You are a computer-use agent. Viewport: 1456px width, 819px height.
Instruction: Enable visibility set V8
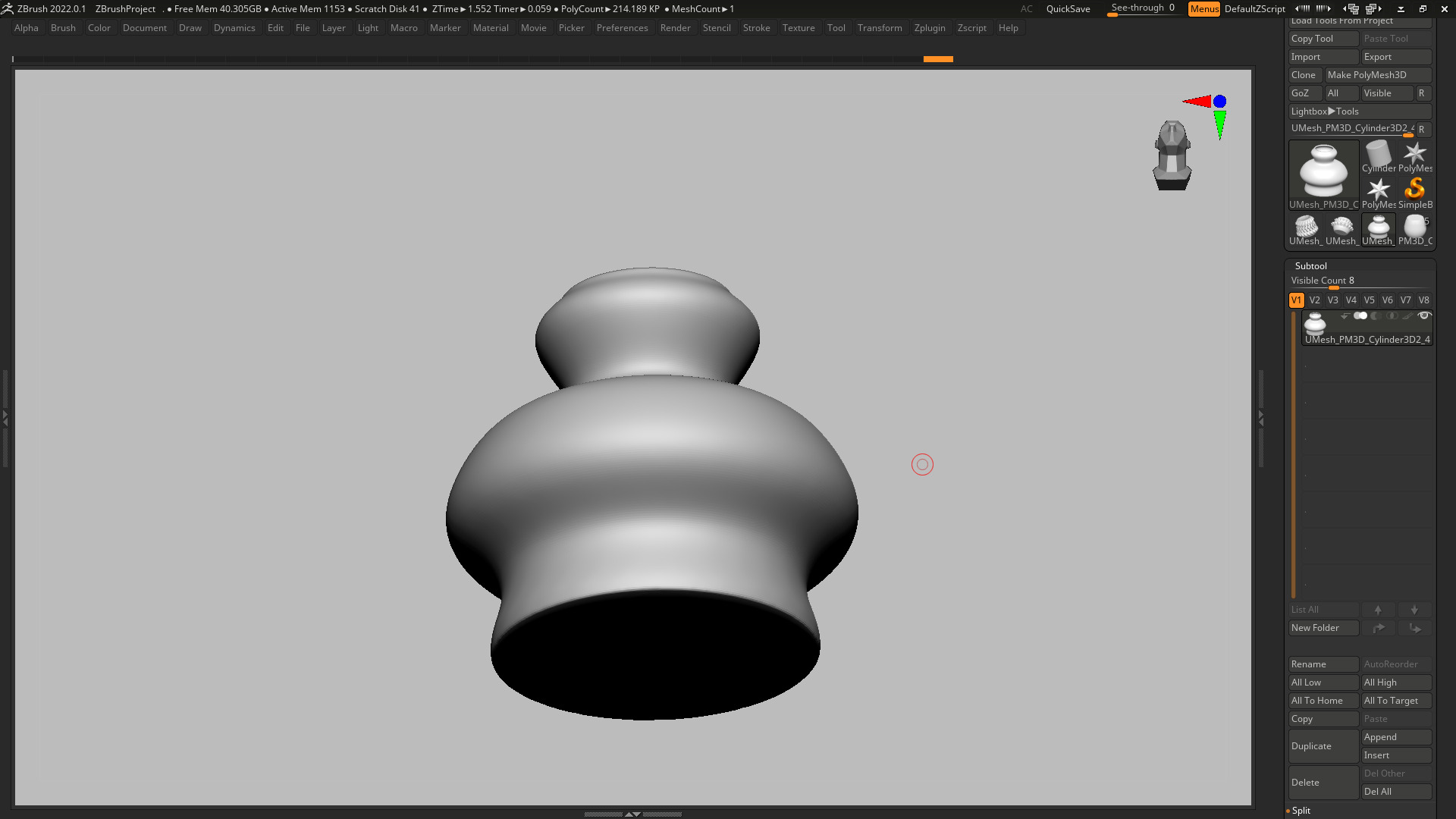1423,300
